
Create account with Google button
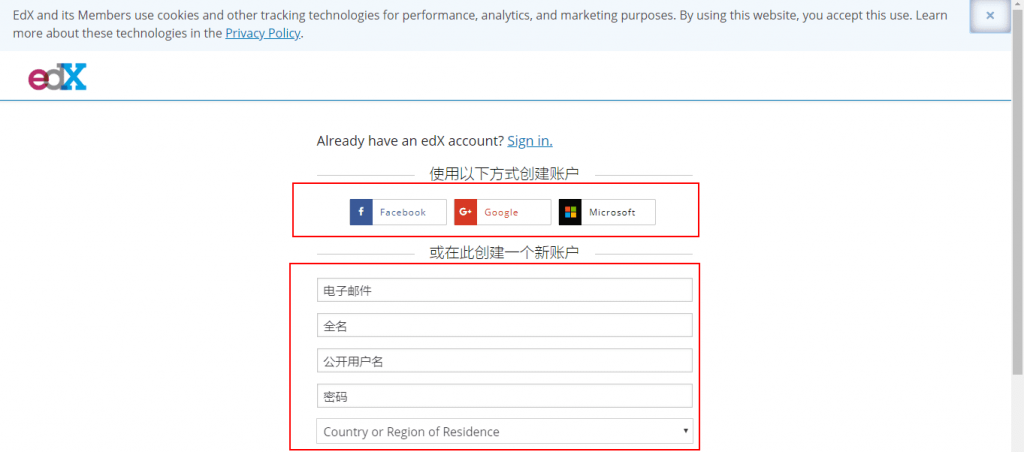pos(503,212)
